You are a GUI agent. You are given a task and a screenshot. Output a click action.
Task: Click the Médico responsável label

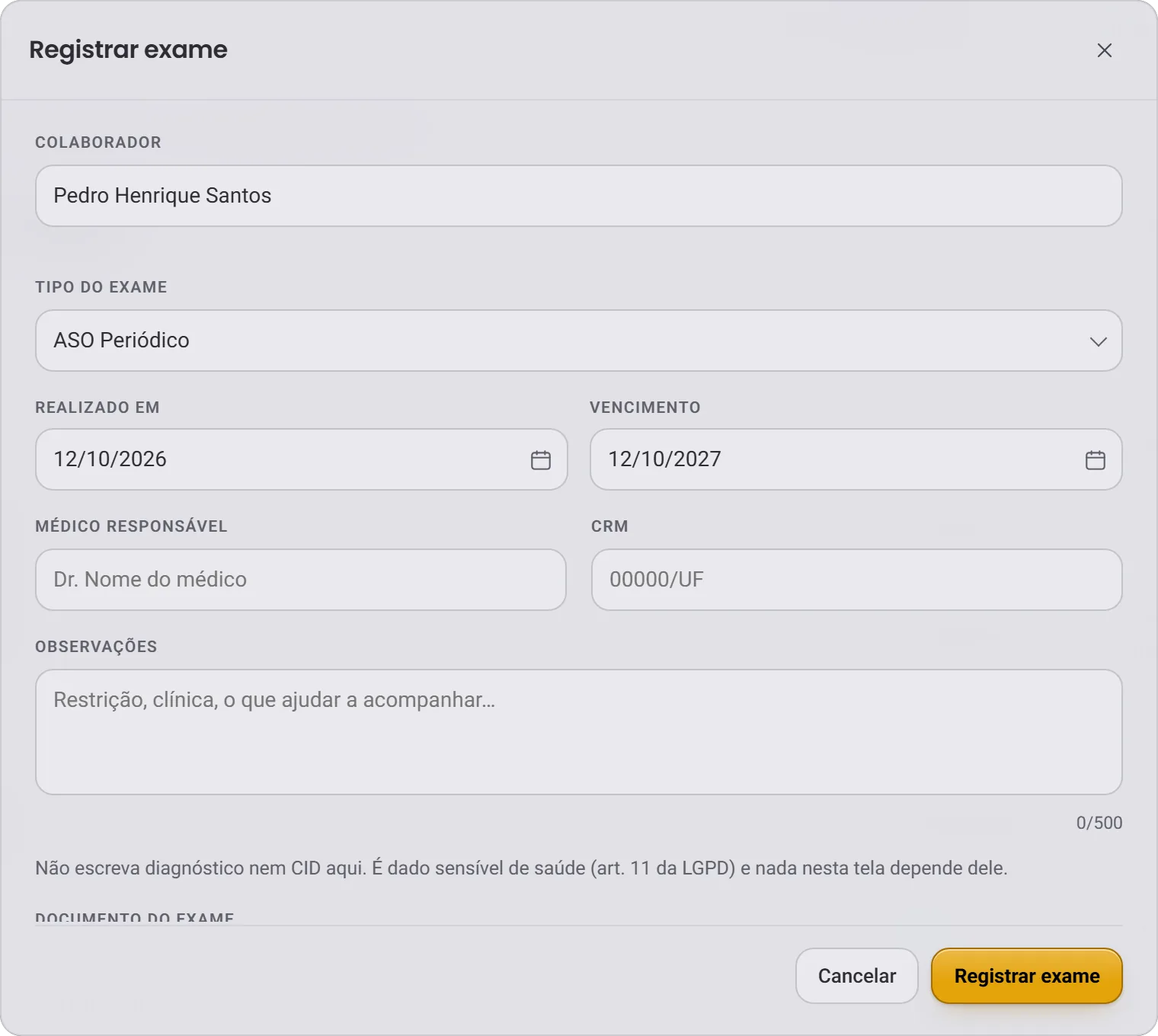[x=131, y=526]
